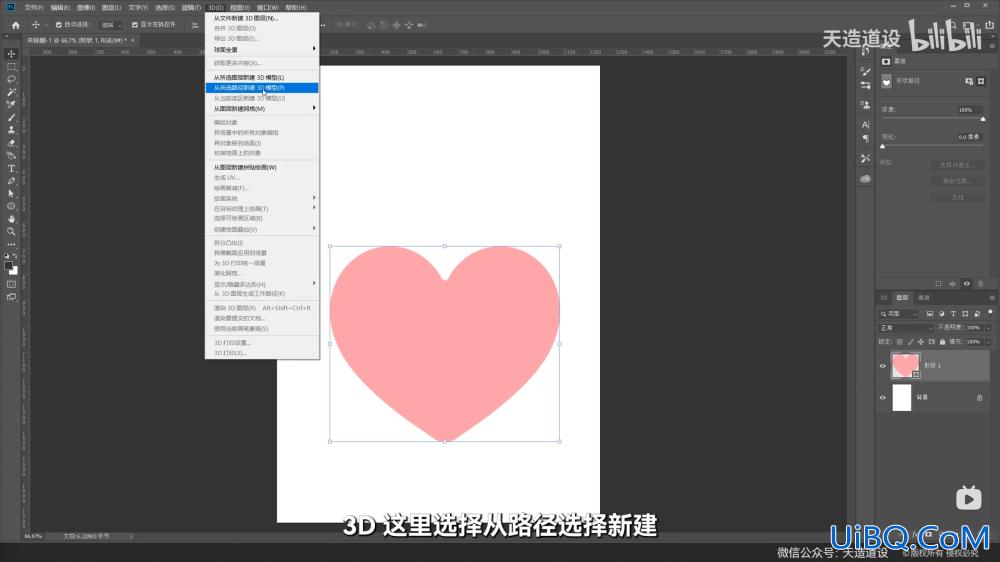The image size is (1000, 562).
Task: Open the layer filter 类型 dropdown
Action: click(x=899, y=314)
